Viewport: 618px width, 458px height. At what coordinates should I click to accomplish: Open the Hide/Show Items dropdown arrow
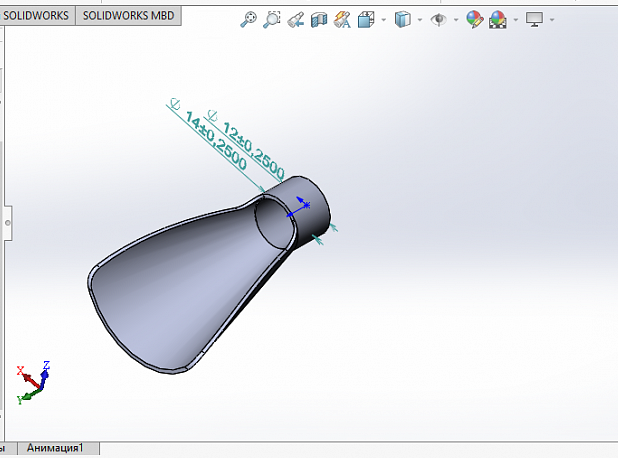tap(455, 20)
